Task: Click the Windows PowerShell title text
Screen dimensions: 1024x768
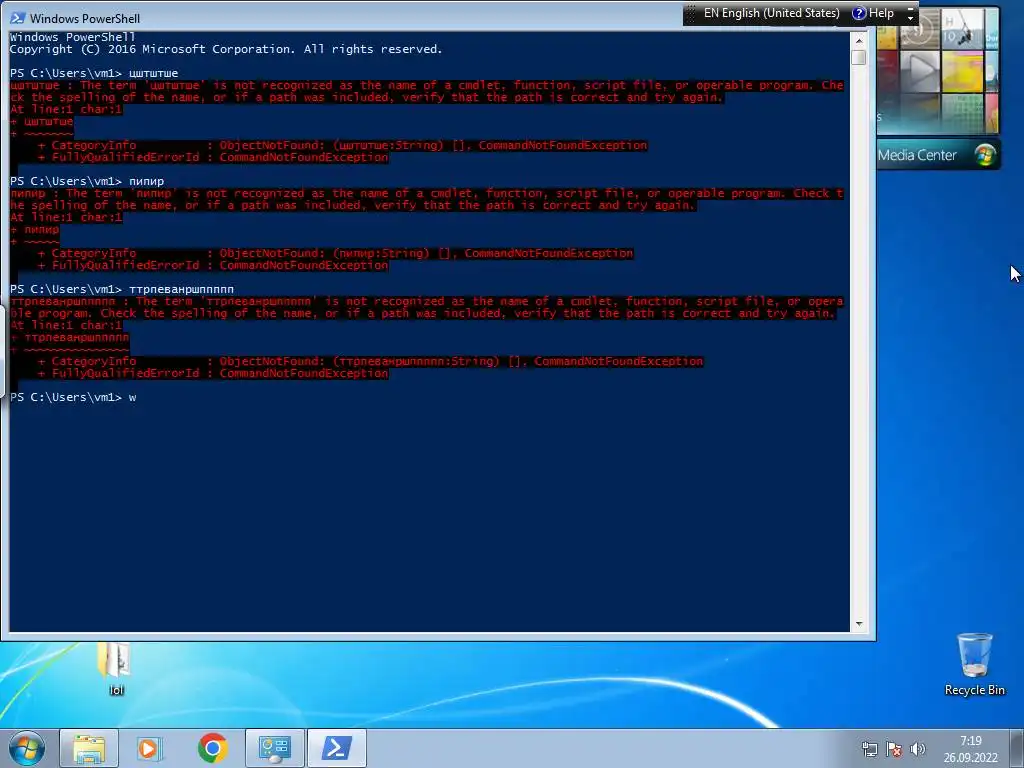Action: 84,18
